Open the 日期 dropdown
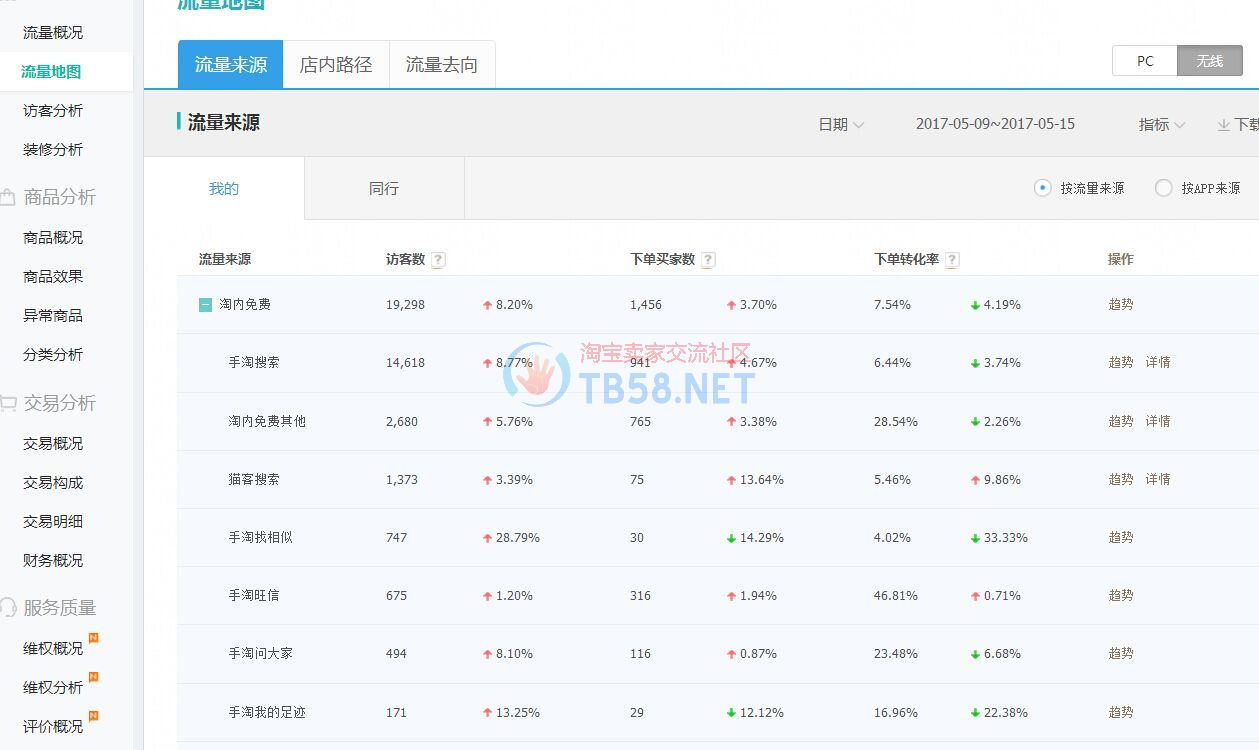Viewport: 1259px width, 750px height. click(x=841, y=125)
